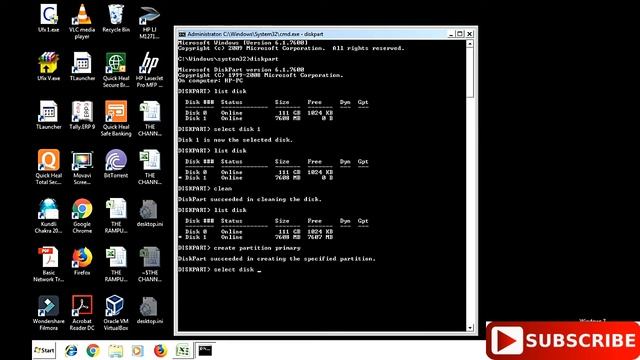The width and height of the screenshot is (640, 360).
Task: Open the Start menu button
Action: [x=44, y=350]
